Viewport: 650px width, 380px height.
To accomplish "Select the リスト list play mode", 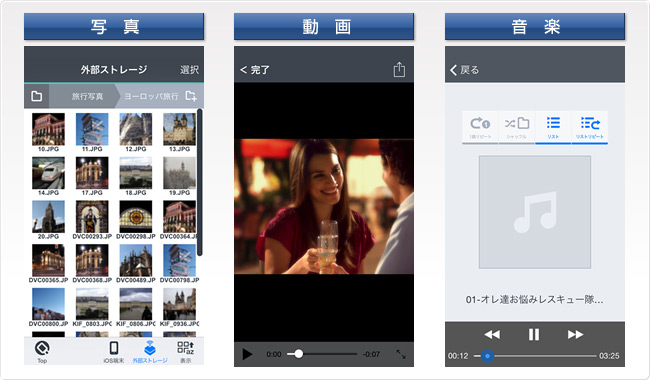I will coord(553,128).
